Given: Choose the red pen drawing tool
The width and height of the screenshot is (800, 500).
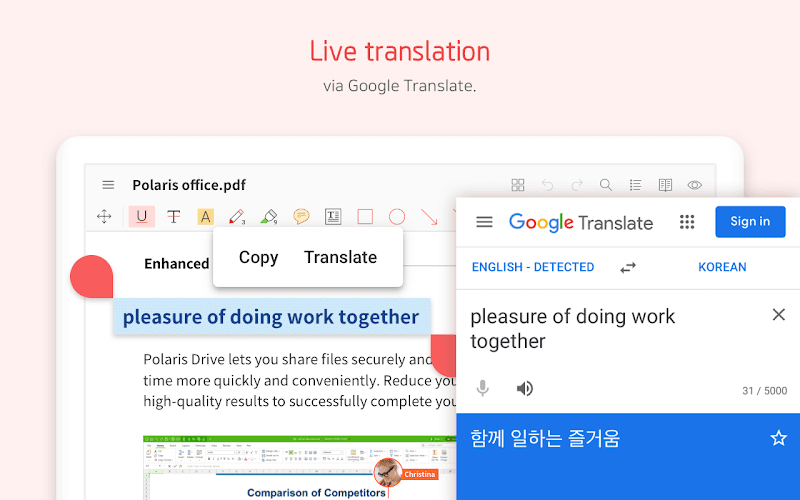Looking at the screenshot, I should [237, 216].
